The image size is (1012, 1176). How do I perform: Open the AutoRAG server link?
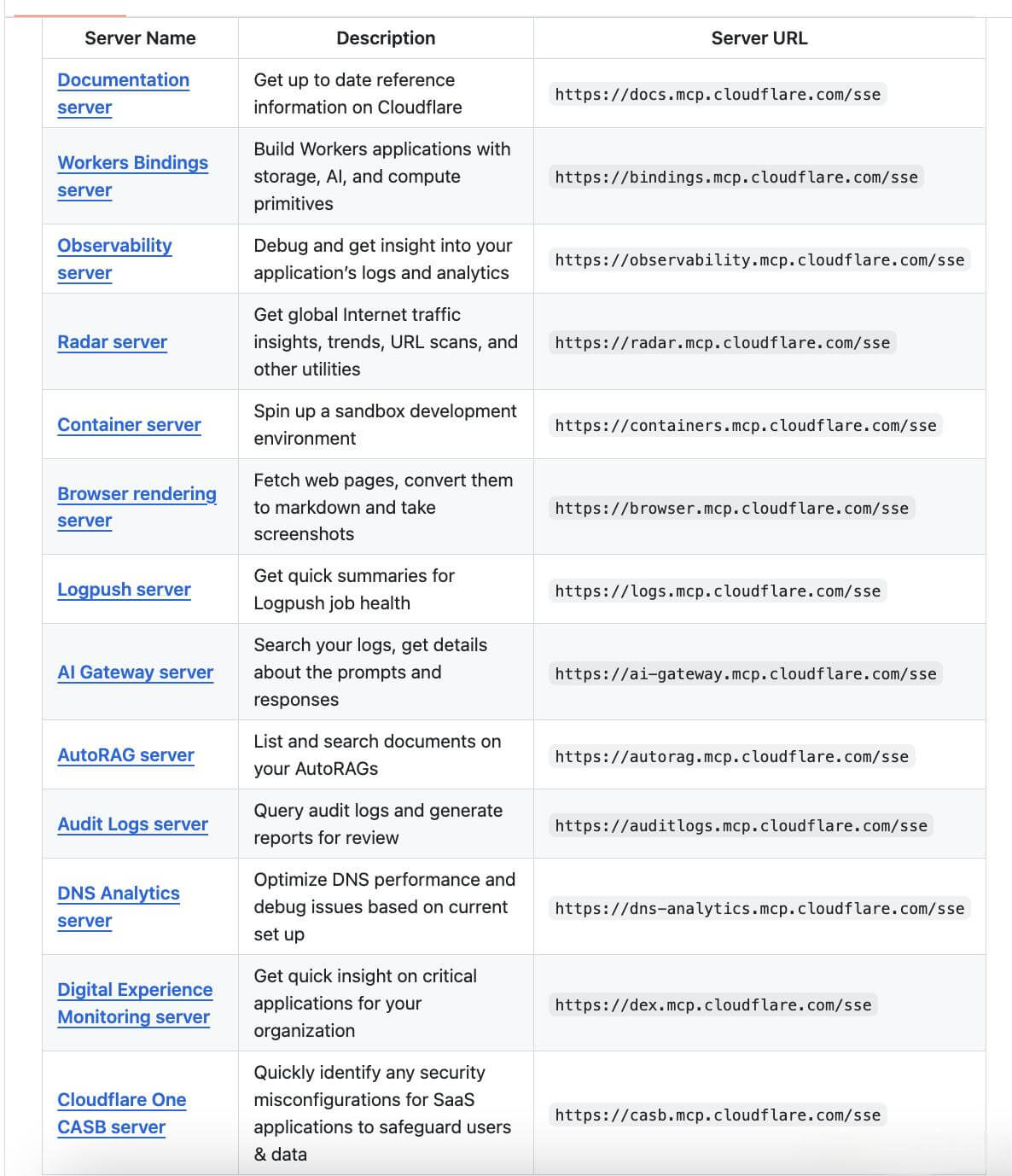(x=125, y=755)
